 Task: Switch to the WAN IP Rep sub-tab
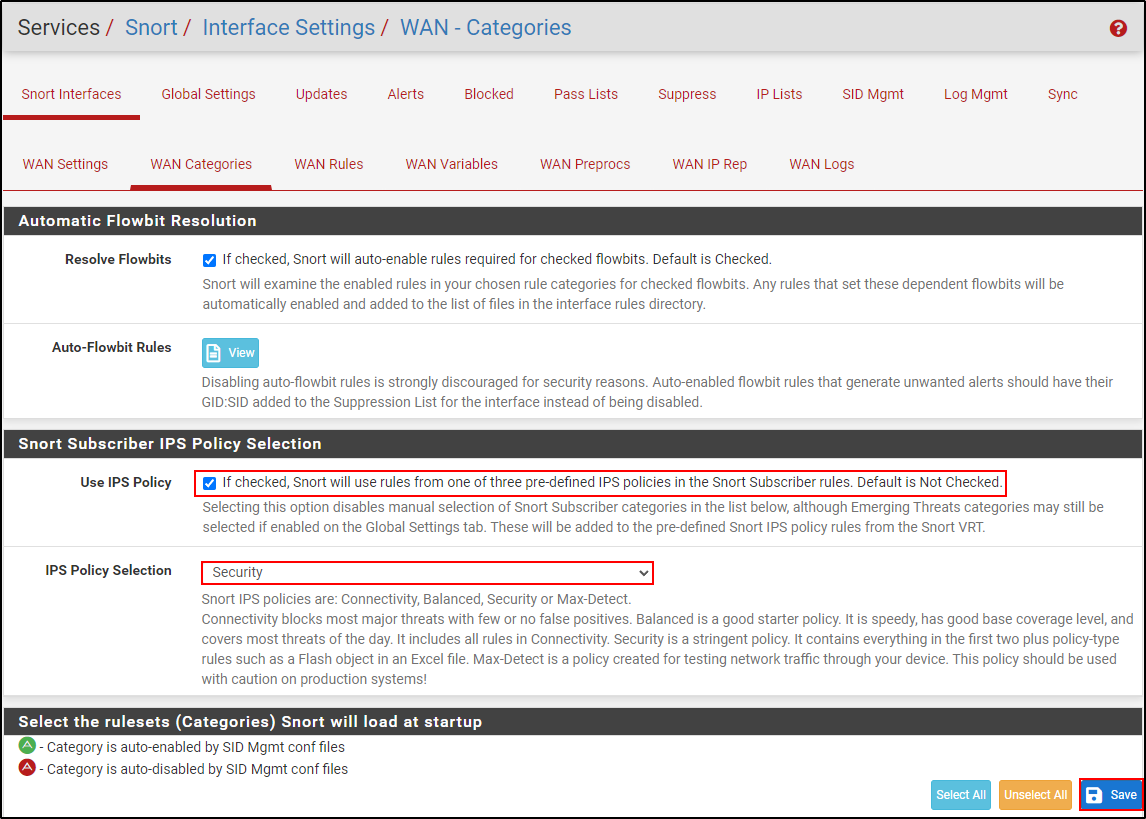(x=710, y=164)
